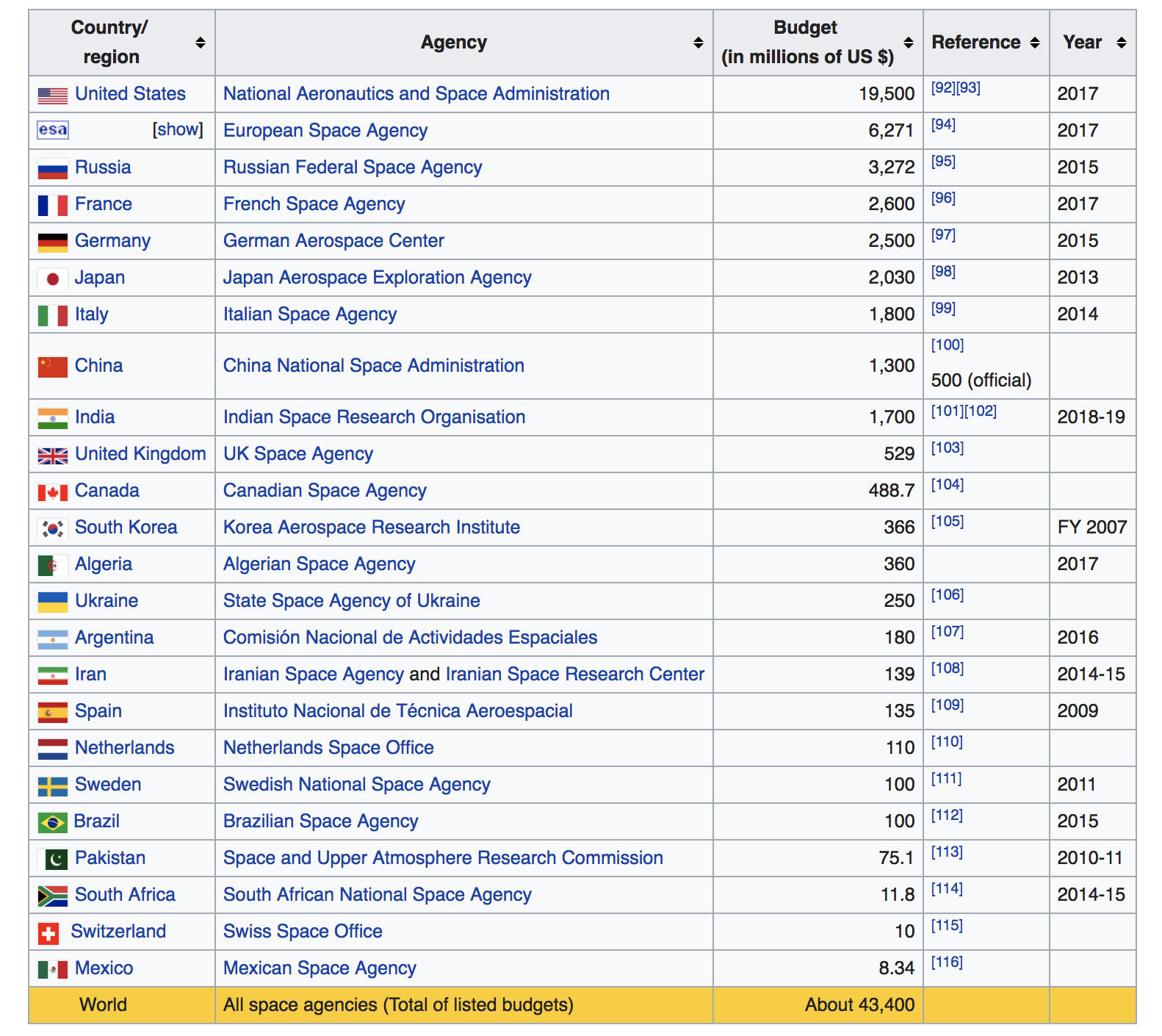This screenshot has width=1162, height=1036.
Task: Click the Pakistan flag icon
Action: click(53, 859)
